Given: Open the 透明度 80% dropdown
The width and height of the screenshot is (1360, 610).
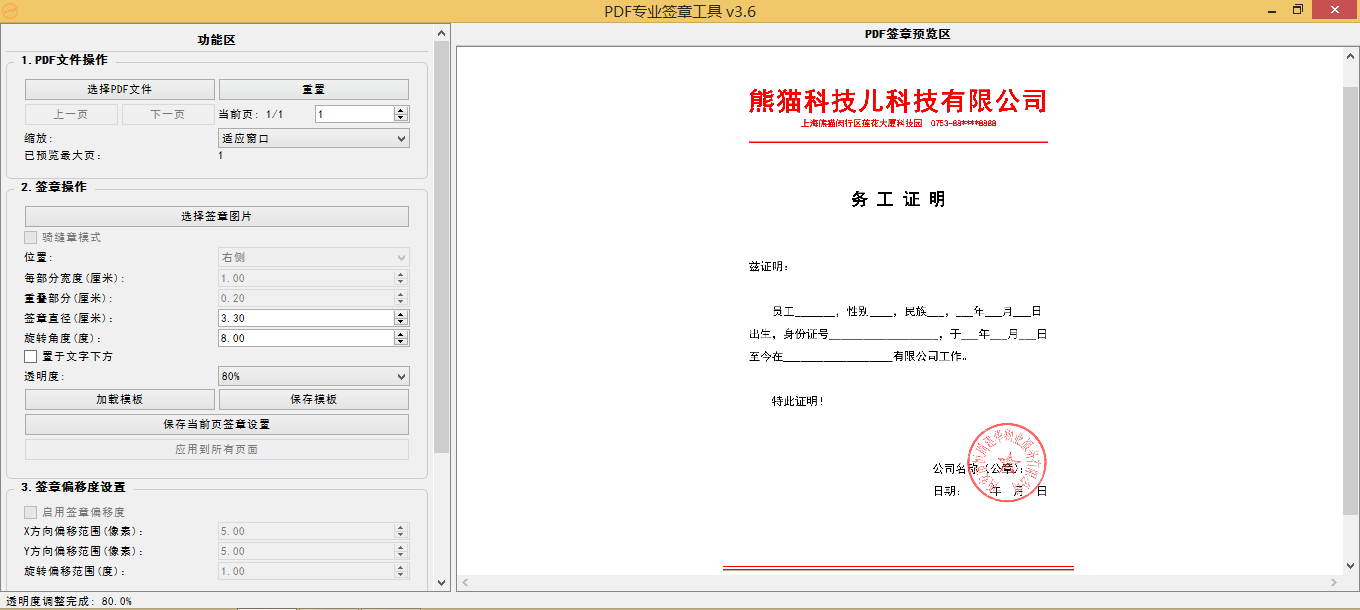Looking at the screenshot, I should click(x=314, y=376).
